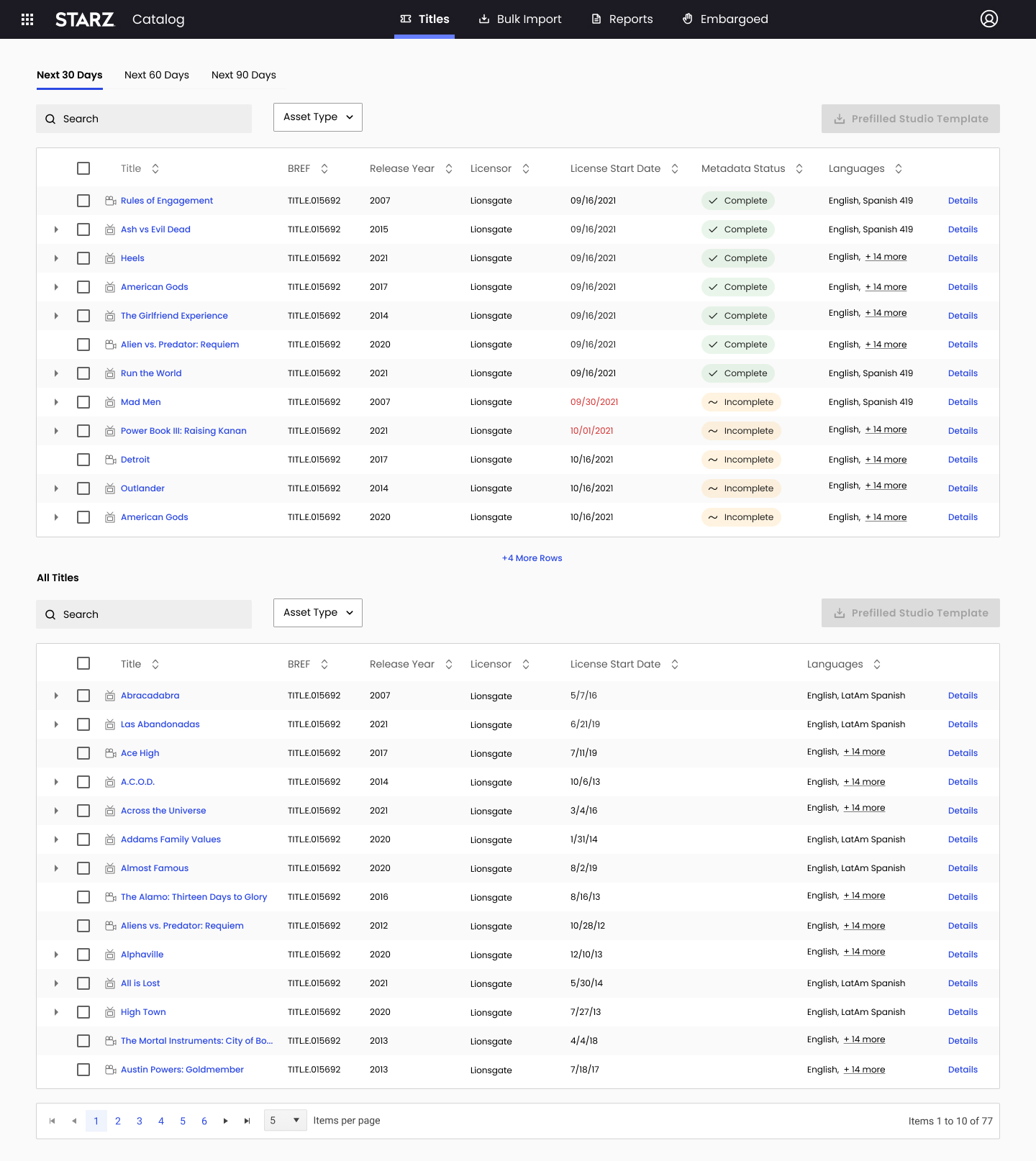Go to last page of pagination

point(247,1121)
